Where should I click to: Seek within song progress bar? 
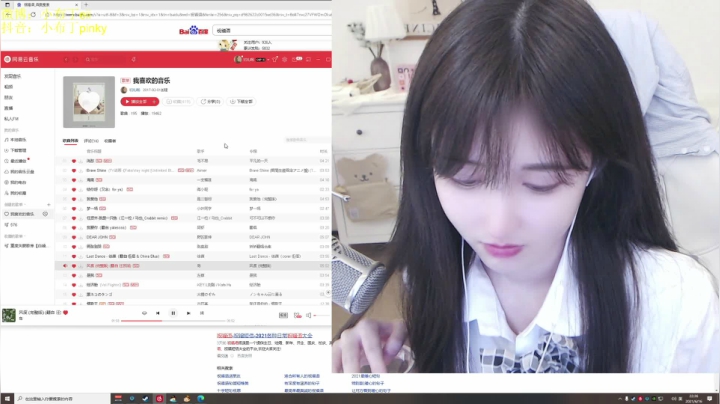click(x=173, y=320)
